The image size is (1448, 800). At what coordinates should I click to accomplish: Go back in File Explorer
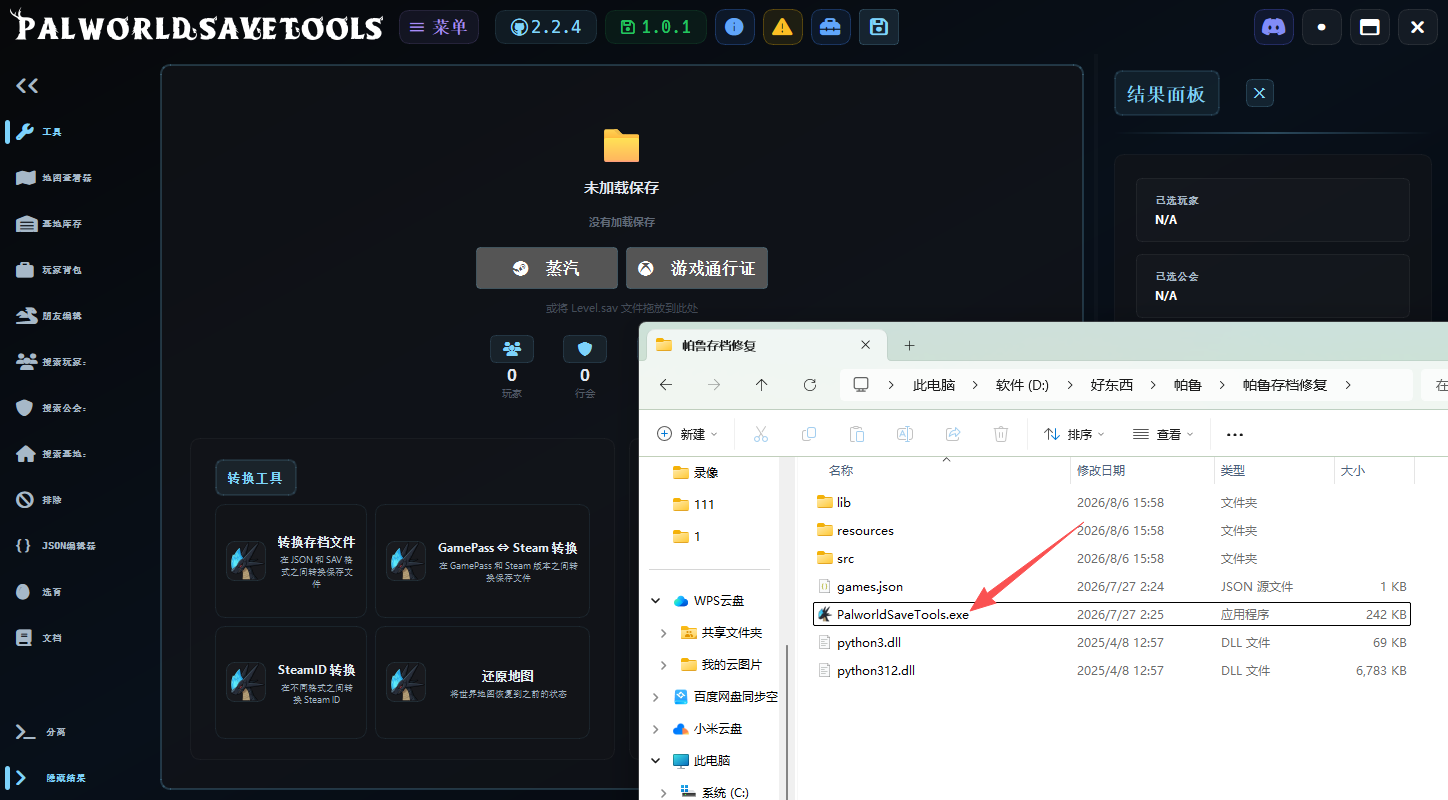pos(666,385)
